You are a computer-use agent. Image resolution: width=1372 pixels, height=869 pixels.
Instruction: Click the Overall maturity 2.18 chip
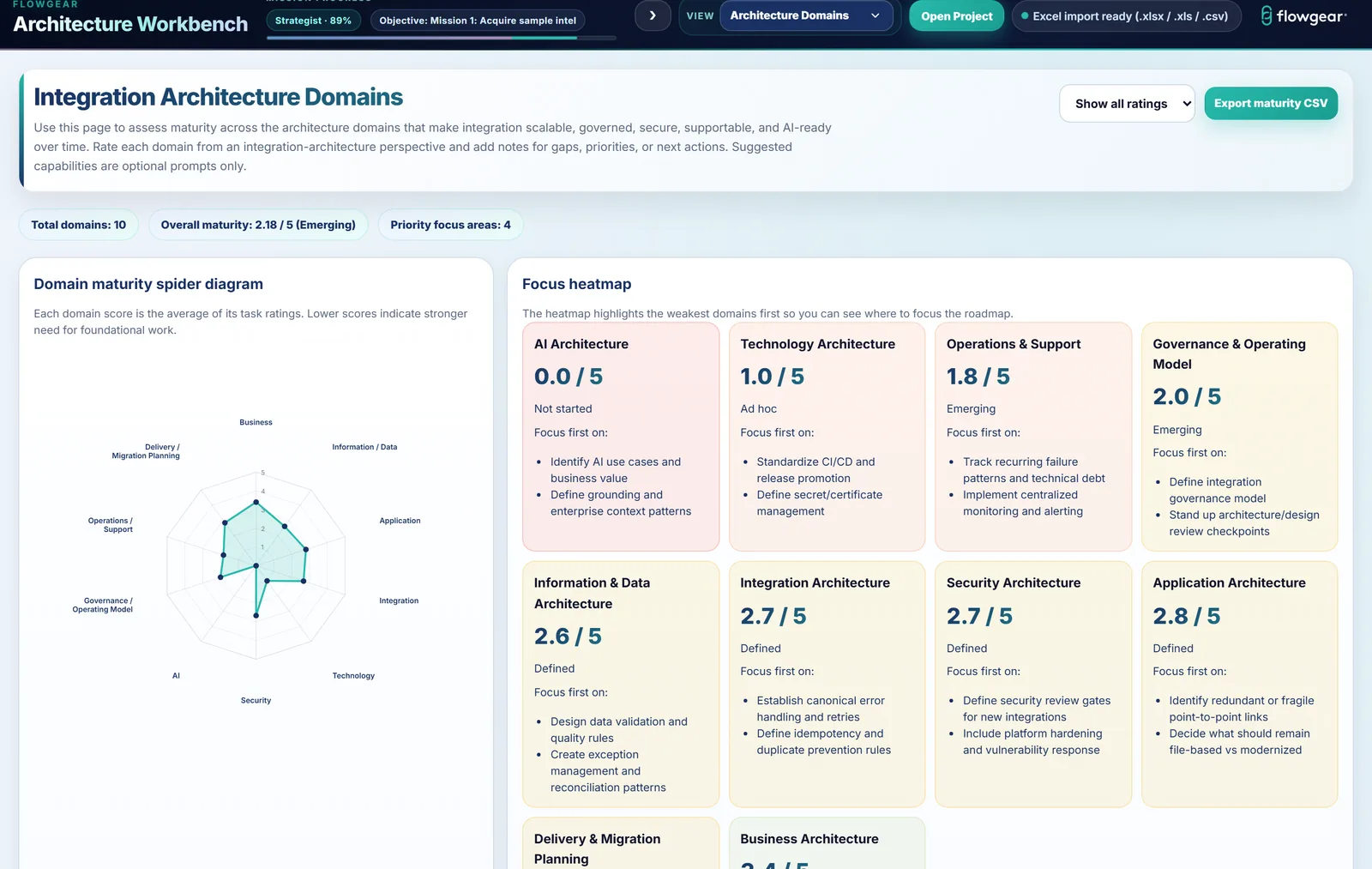(258, 225)
